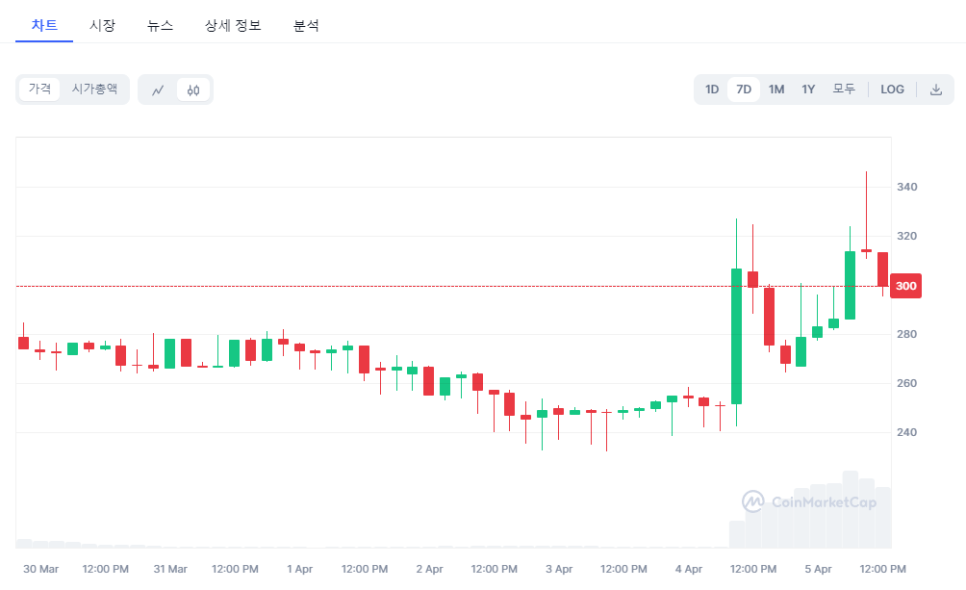Image resolution: width=966 pixels, height=590 pixels.
Task: Open the 차트 tab
Action: pyautogui.click(x=44, y=25)
